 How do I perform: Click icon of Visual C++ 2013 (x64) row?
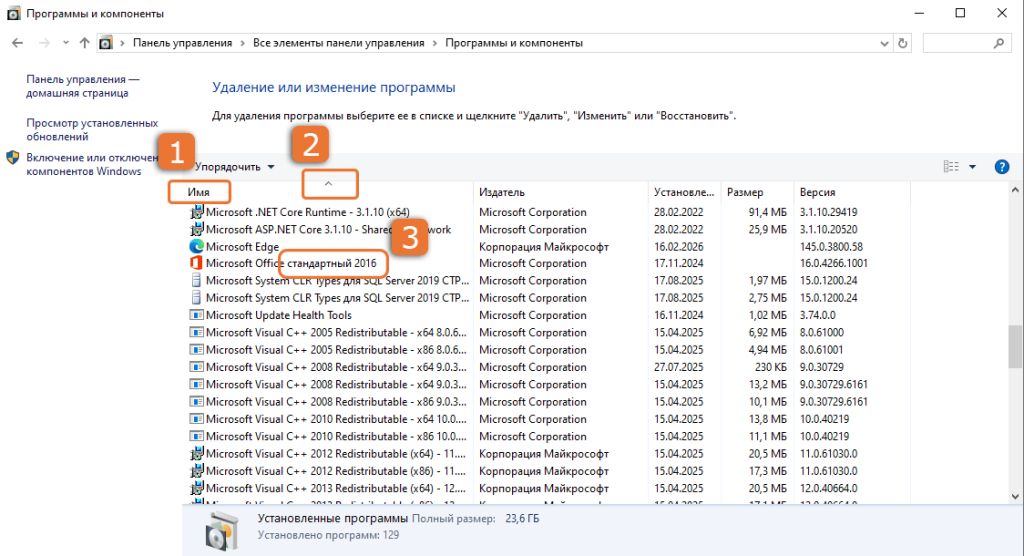(x=196, y=487)
